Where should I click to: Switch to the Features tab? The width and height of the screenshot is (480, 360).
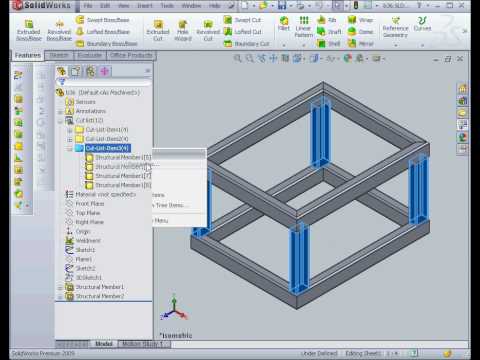pos(28,55)
